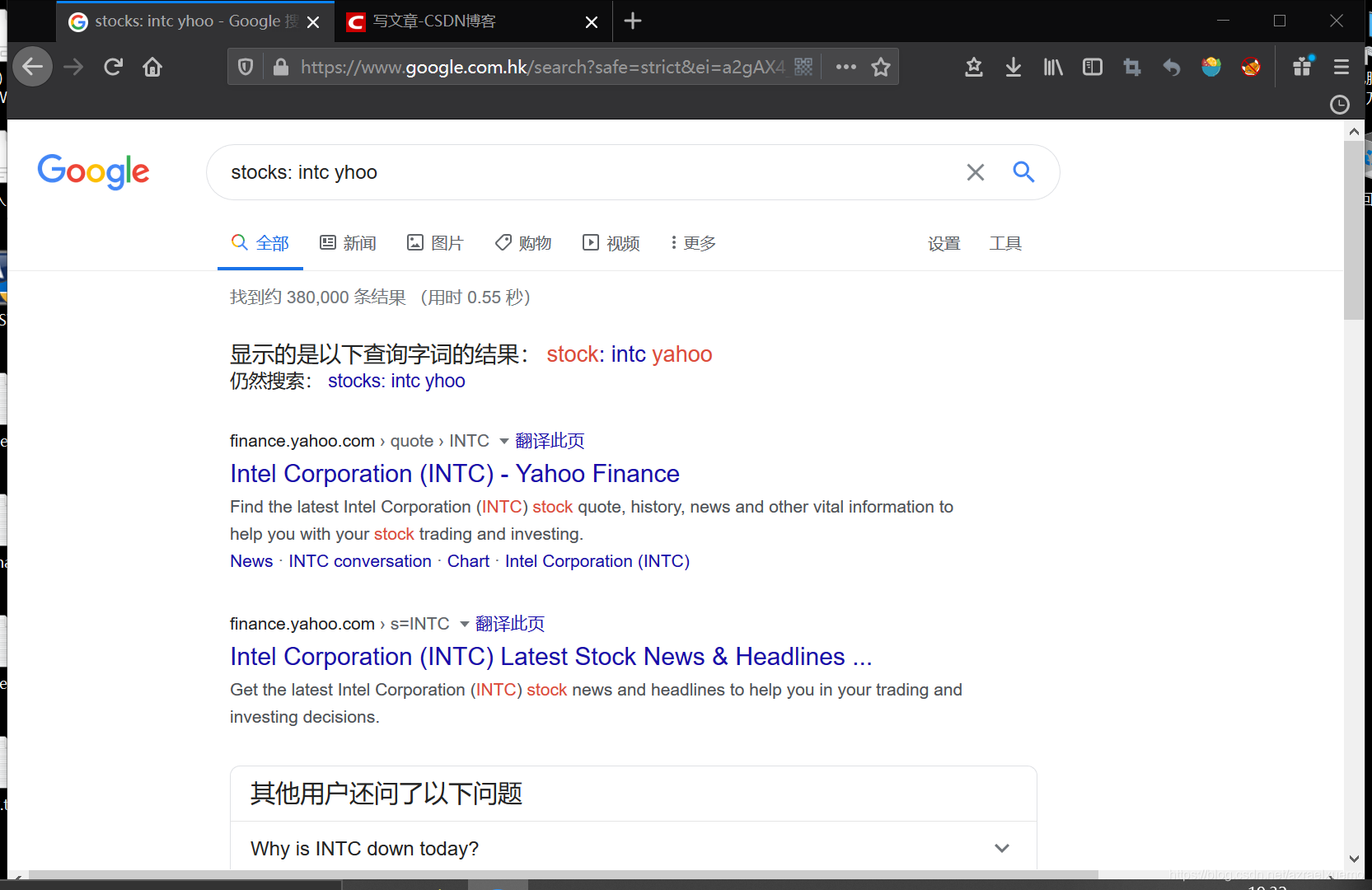Open 'Intel Corporation (INTC)' sitelink
Image resolution: width=1372 pixels, height=890 pixels.
coord(597,561)
